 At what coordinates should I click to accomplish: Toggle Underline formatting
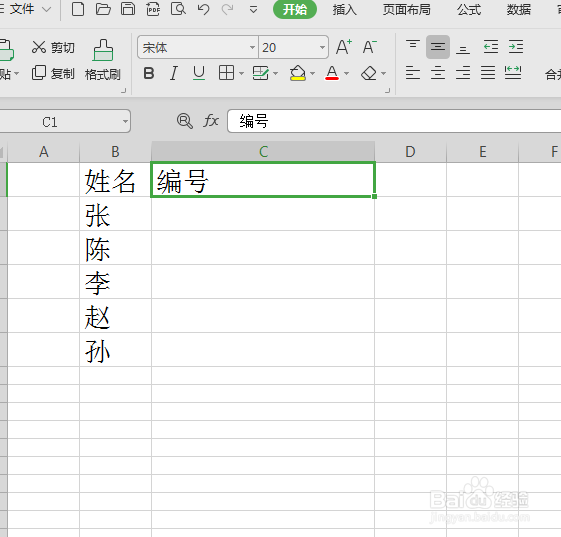(x=199, y=73)
